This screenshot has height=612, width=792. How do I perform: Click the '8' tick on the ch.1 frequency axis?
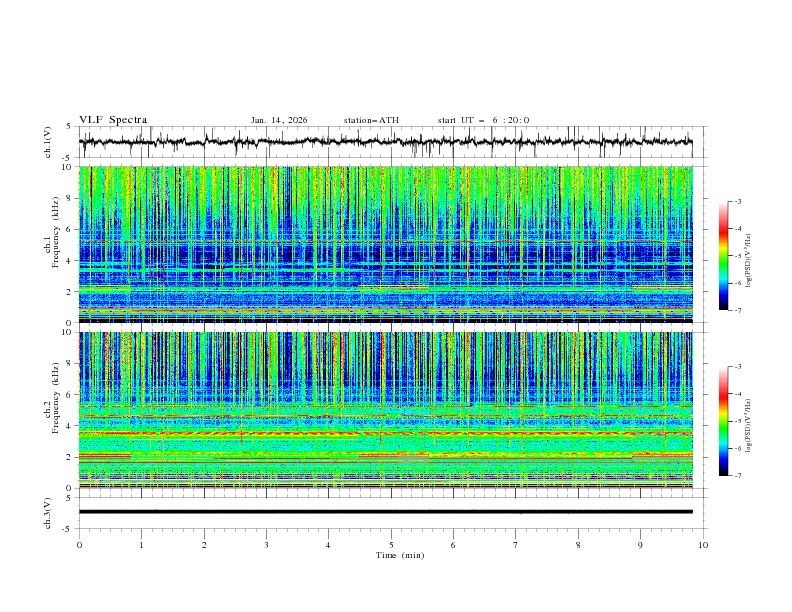click(x=70, y=198)
